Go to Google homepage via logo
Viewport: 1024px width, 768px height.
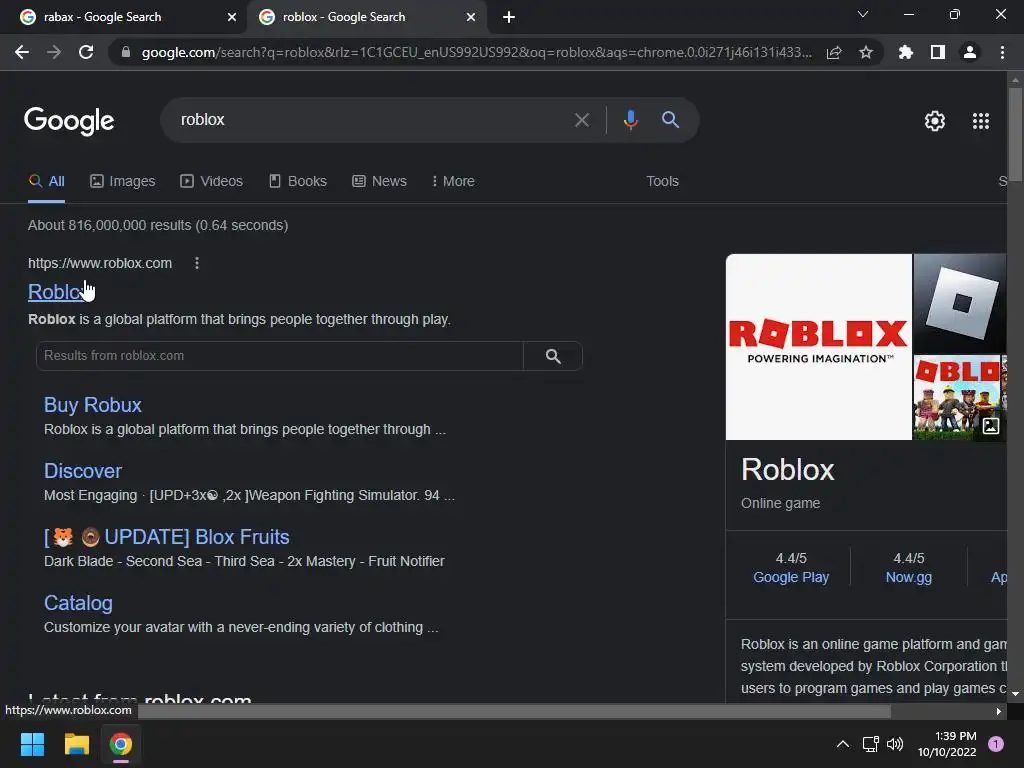coord(69,121)
